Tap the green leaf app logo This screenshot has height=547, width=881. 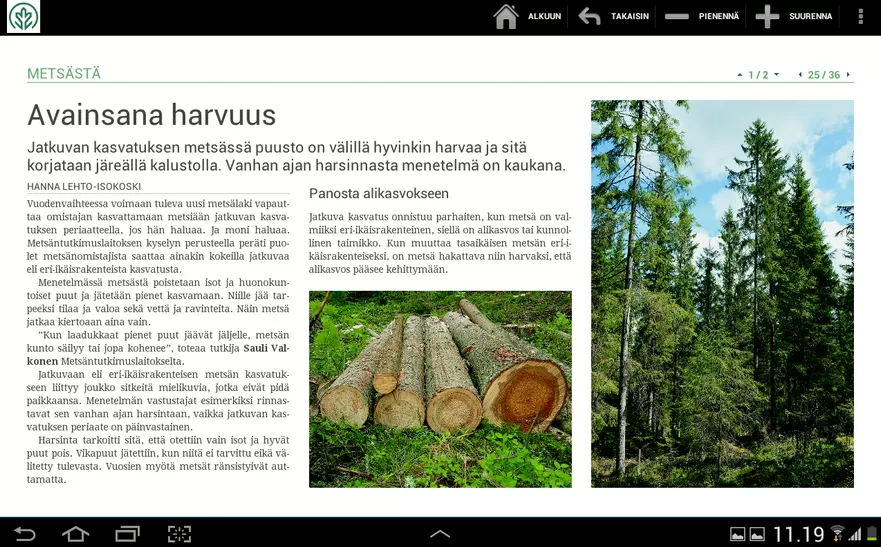(24, 17)
